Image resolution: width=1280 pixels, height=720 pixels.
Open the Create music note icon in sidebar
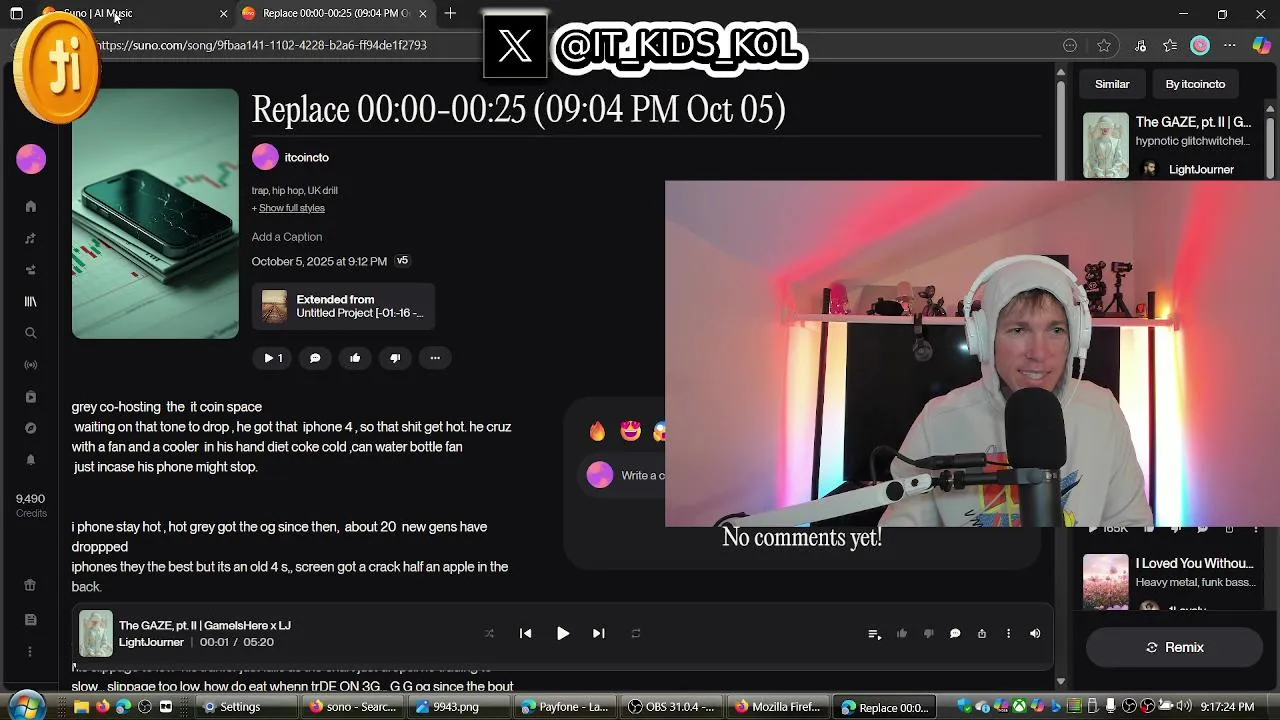[x=31, y=238]
